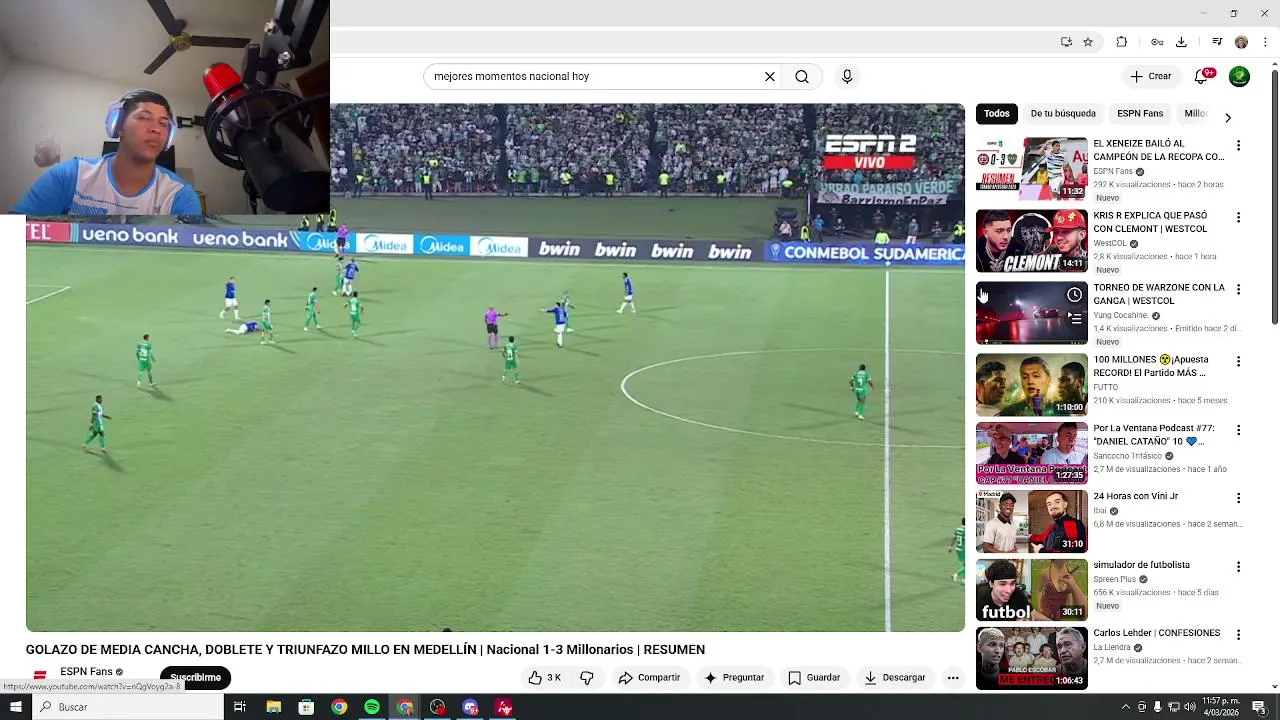Open options menu for TORNEO DE WARZONE video
This screenshot has height=720, width=1280.
[1238, 289]
